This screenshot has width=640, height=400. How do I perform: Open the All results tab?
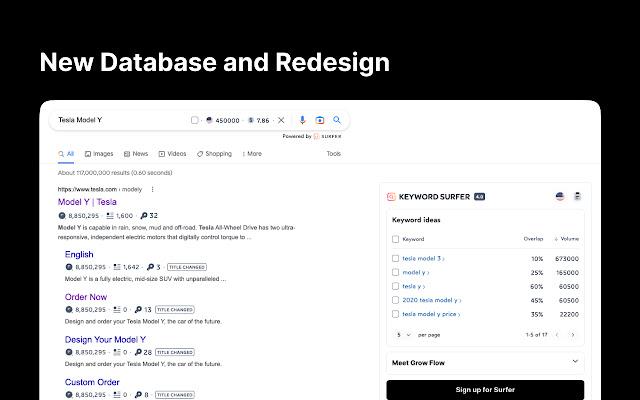click(x=66, y=154)
